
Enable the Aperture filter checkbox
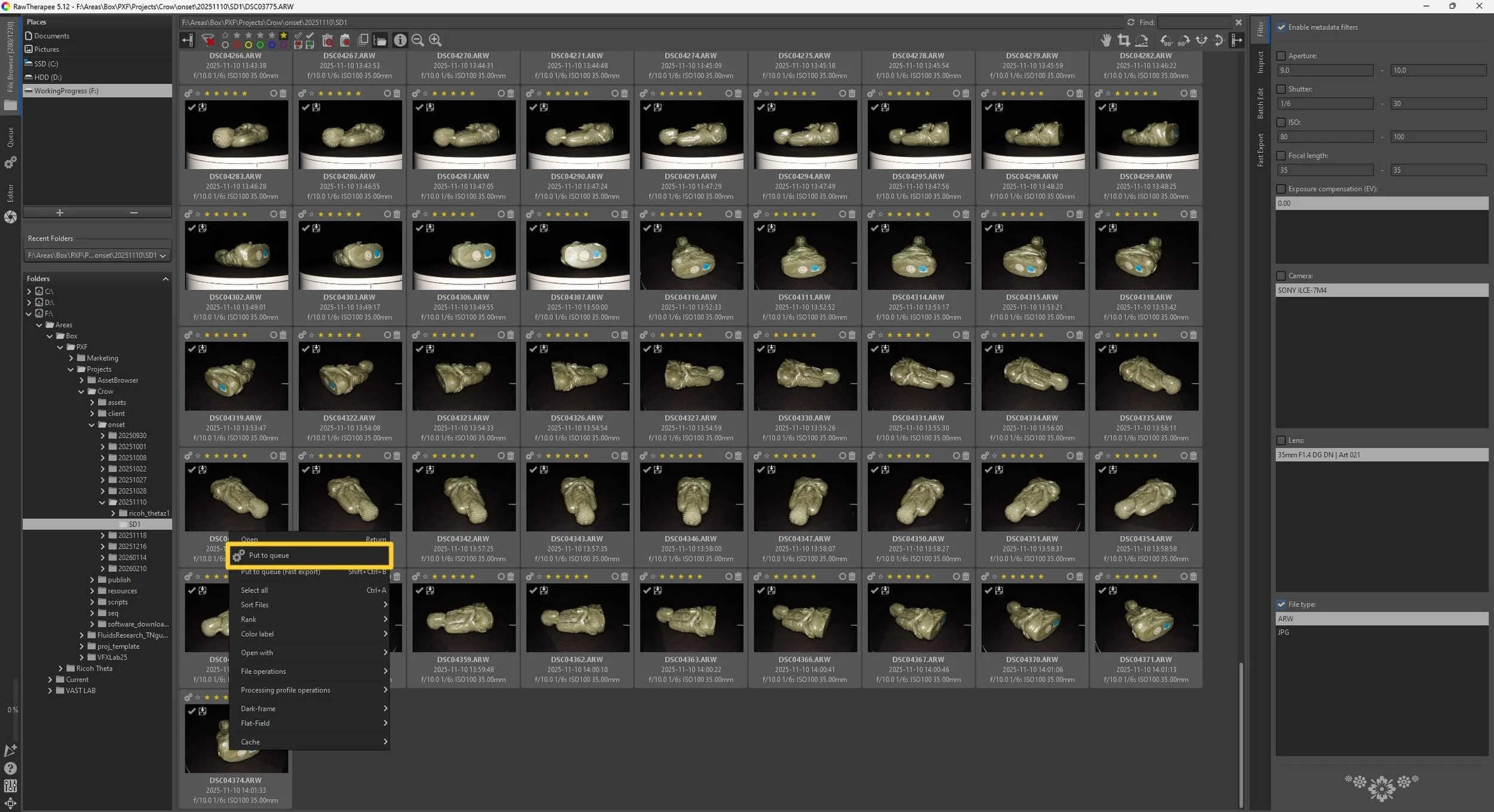1281,56
